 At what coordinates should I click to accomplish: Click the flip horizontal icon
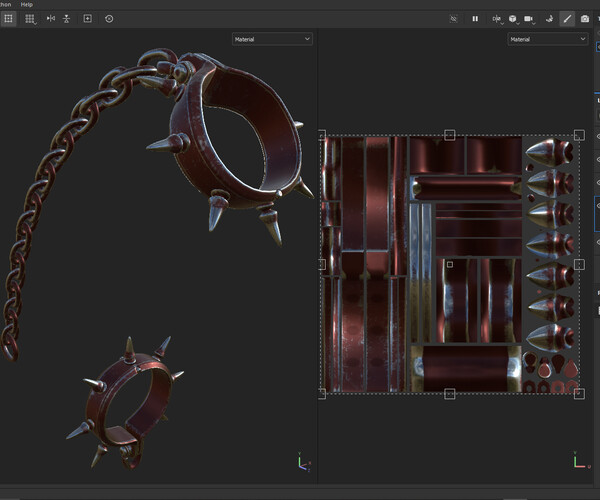click(51, 18)
